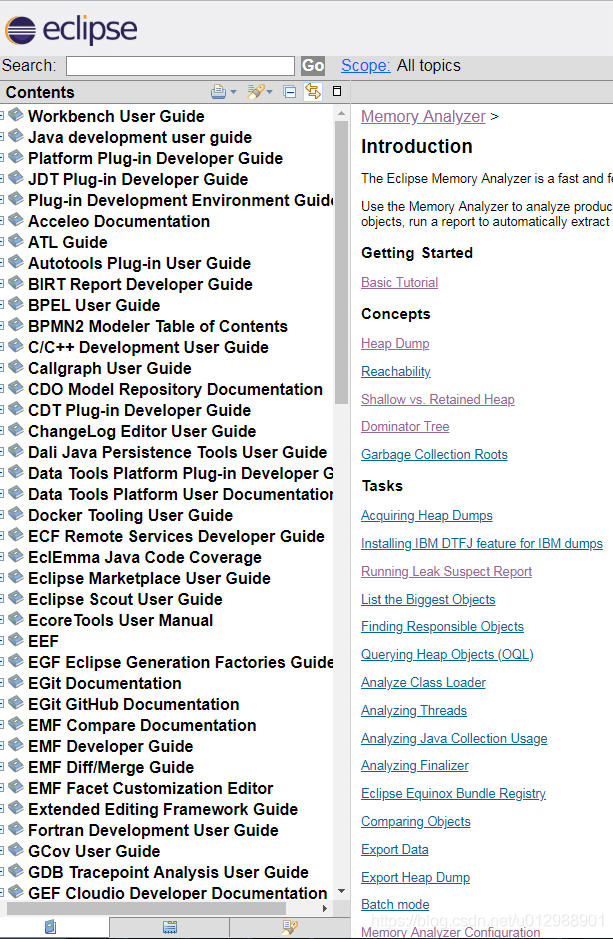
Task: Switch to the Search Results bottom tab
Action: click(290, 927)
